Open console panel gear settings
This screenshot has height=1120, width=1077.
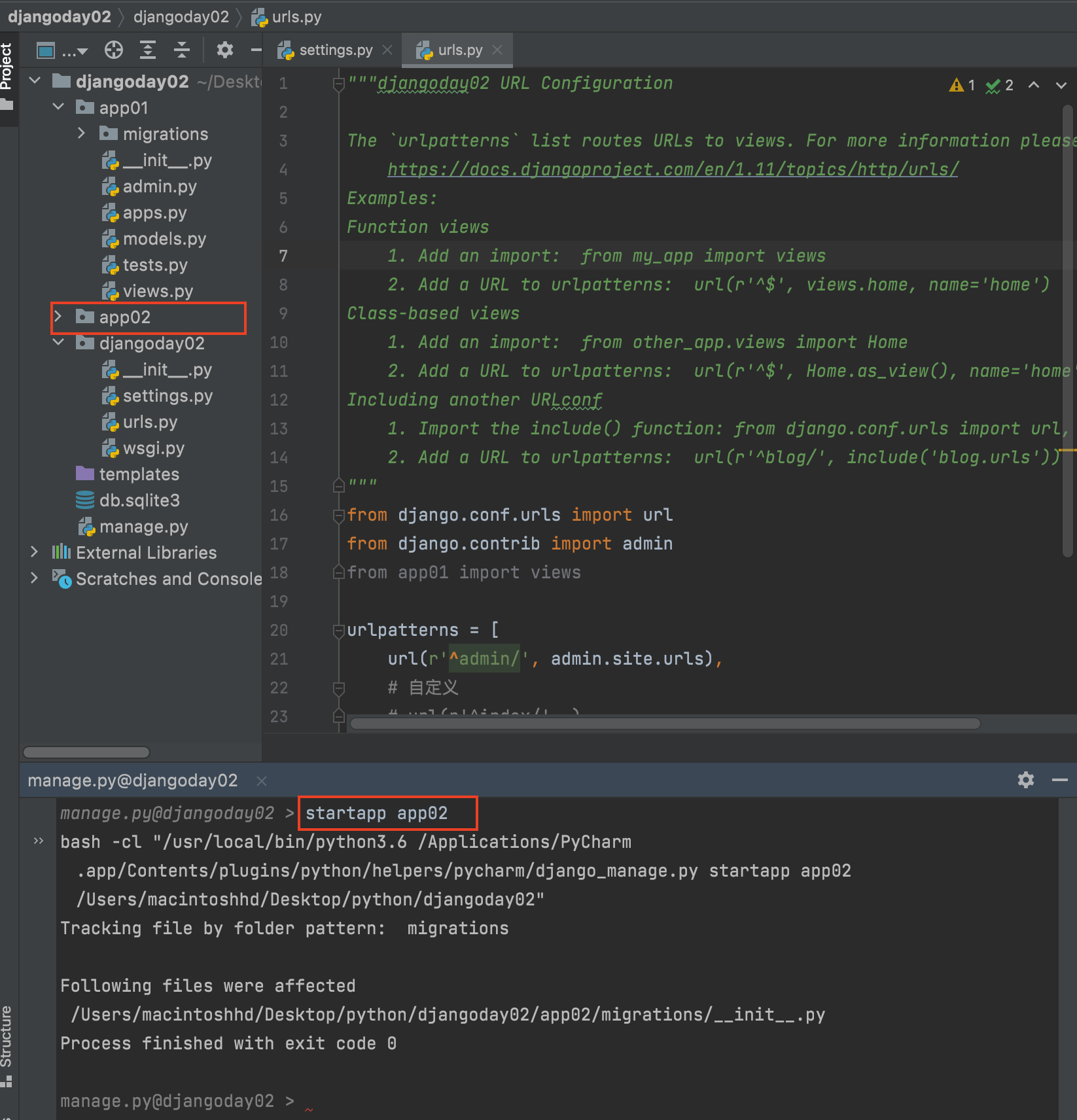tap(1026, 780)
